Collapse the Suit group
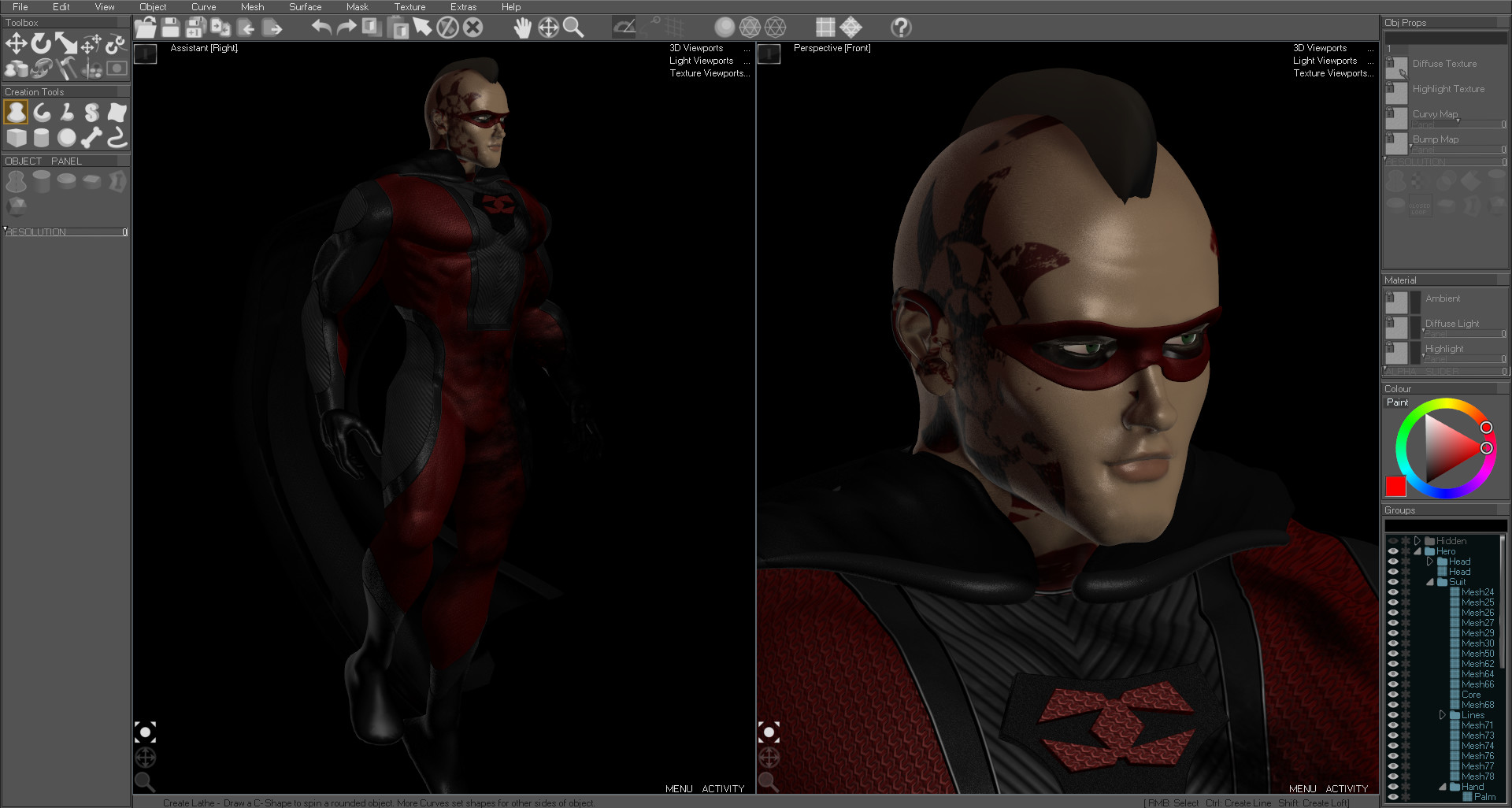 (1429, 582)
